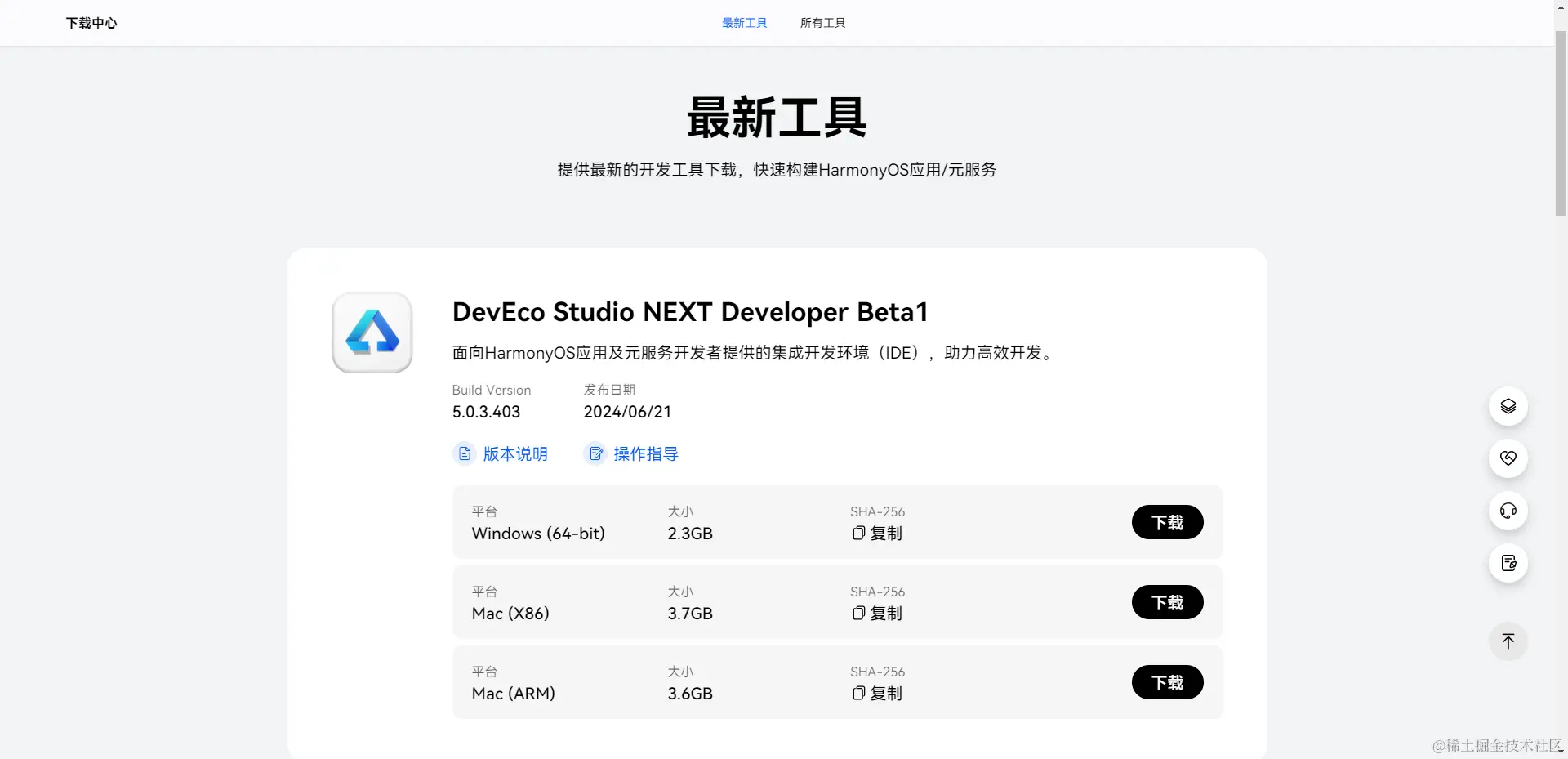Screen dimensions: 1568x759
Task: Copy SHA-256 for Windows (64-bit)
Action: 877,534
